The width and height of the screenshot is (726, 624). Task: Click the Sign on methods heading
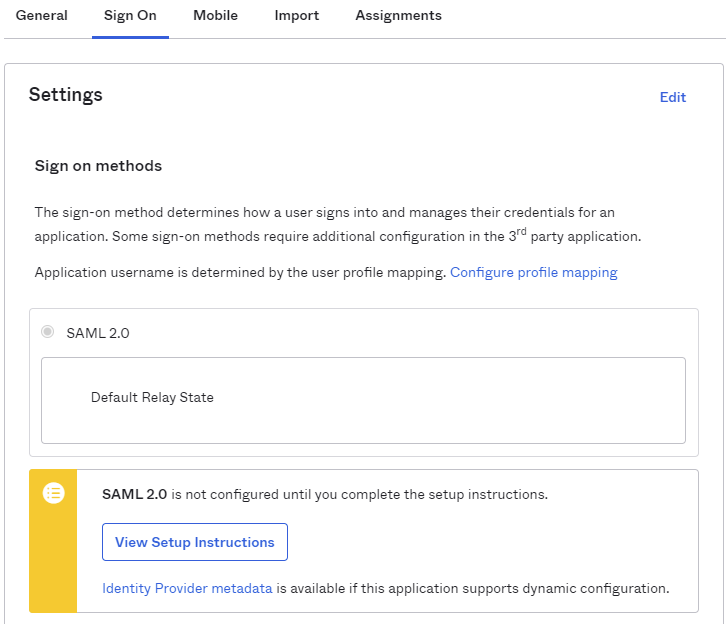pos(98,166)
